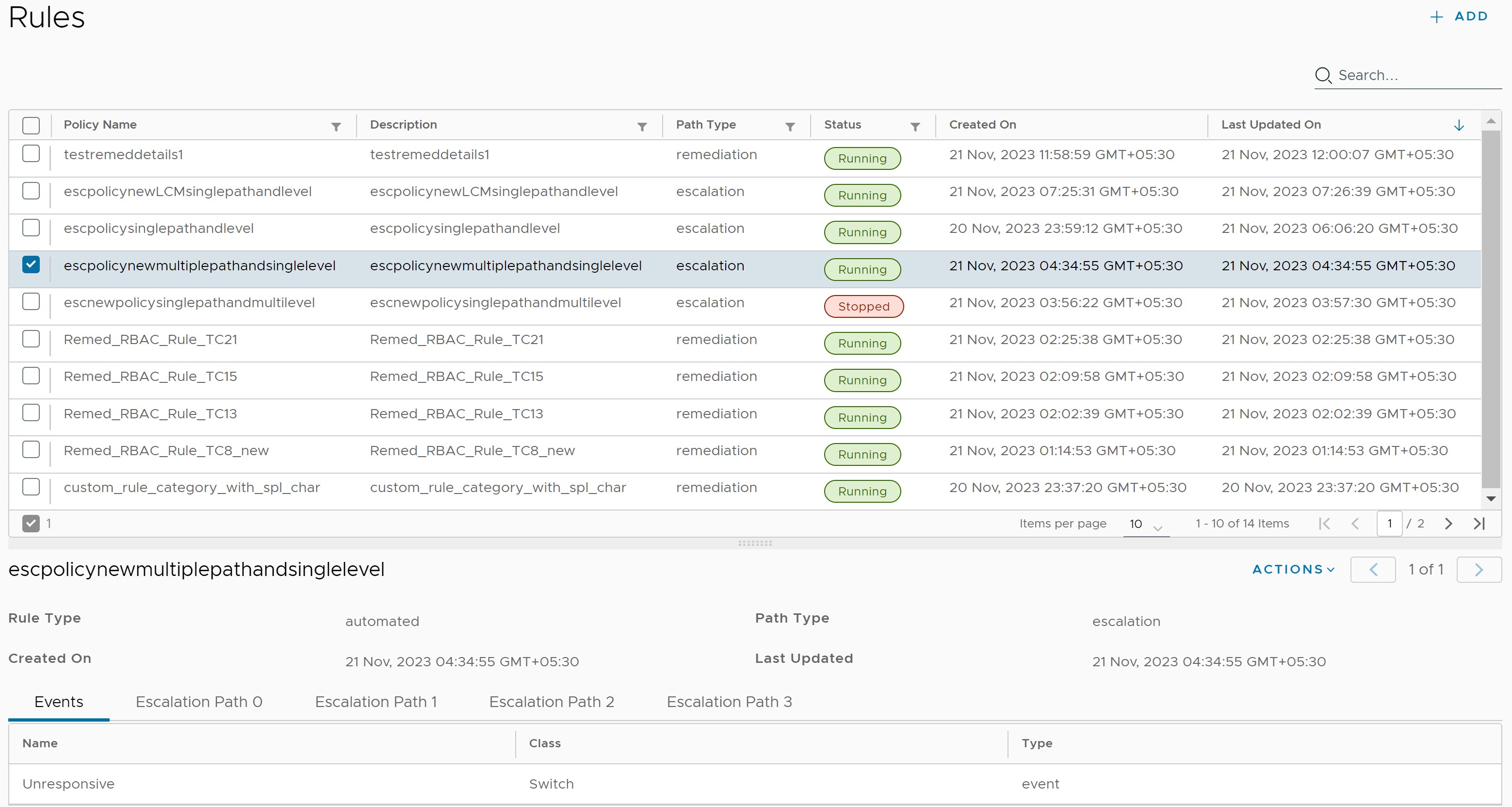The image size is (1512, 807).
Task: Click the panel splitter drag handle
Action: [x=755, y=543]
